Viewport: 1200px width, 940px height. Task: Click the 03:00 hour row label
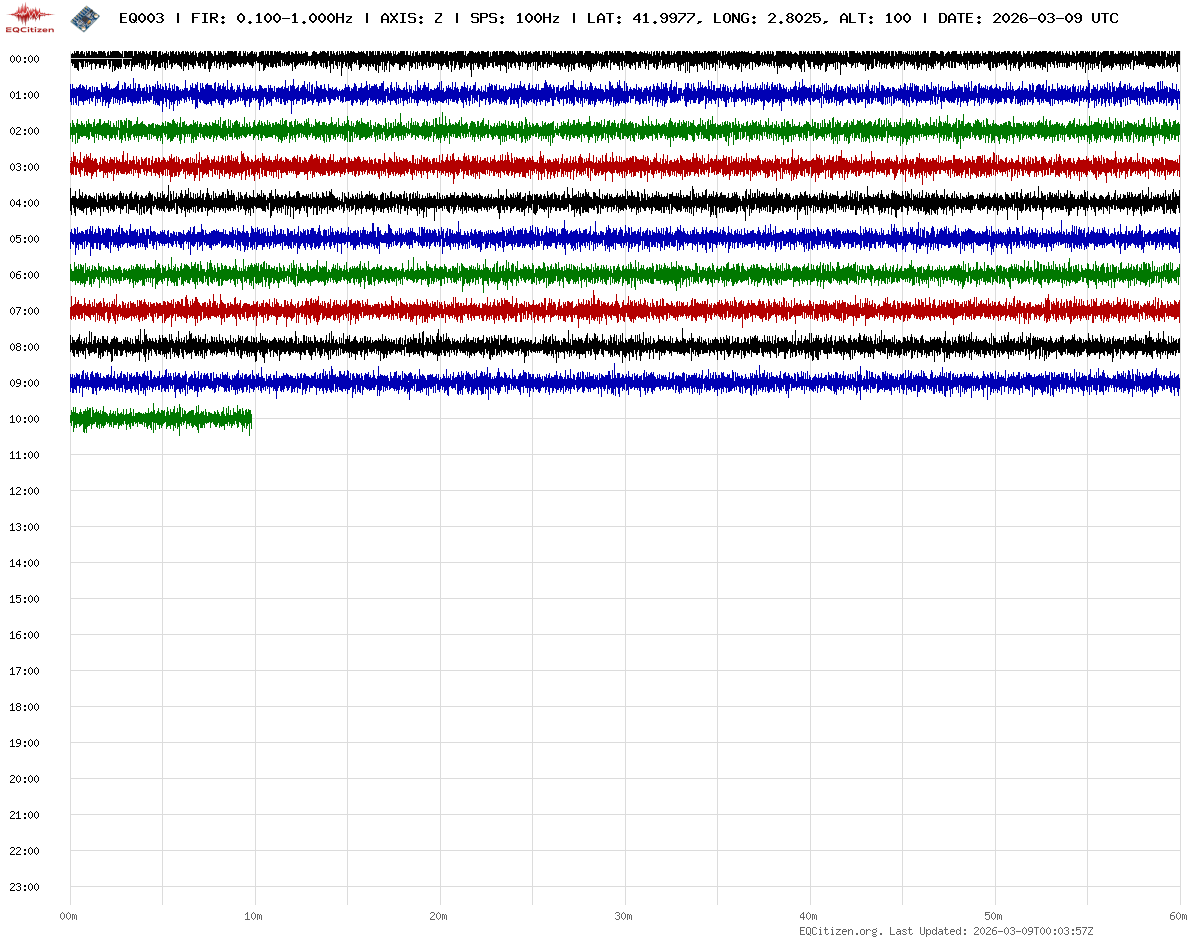pyautogui.click(x=24, y=167)
